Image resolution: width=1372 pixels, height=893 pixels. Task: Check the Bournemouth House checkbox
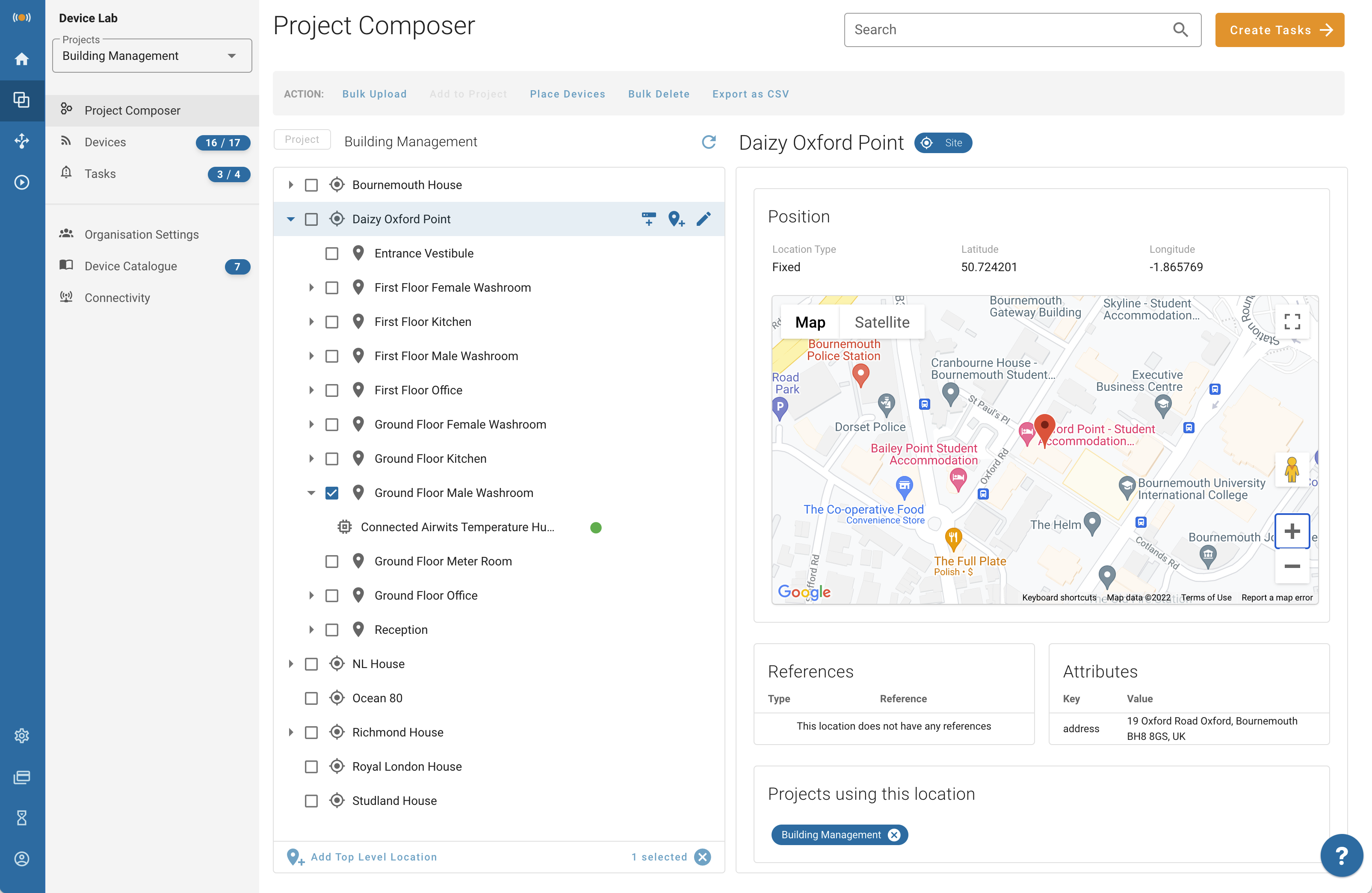(x=311, y=185)
